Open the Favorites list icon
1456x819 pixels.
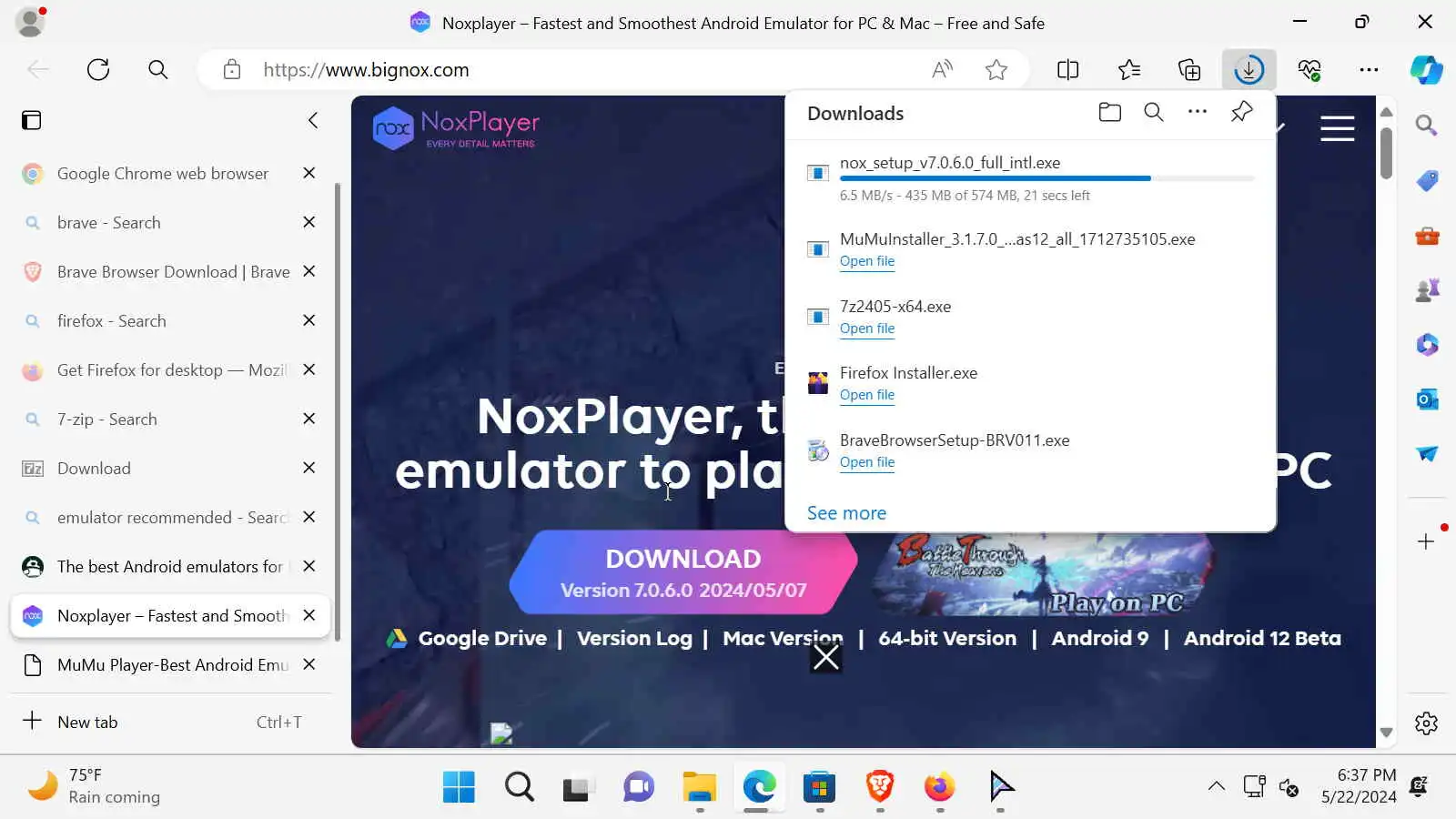pos(1129,69)
